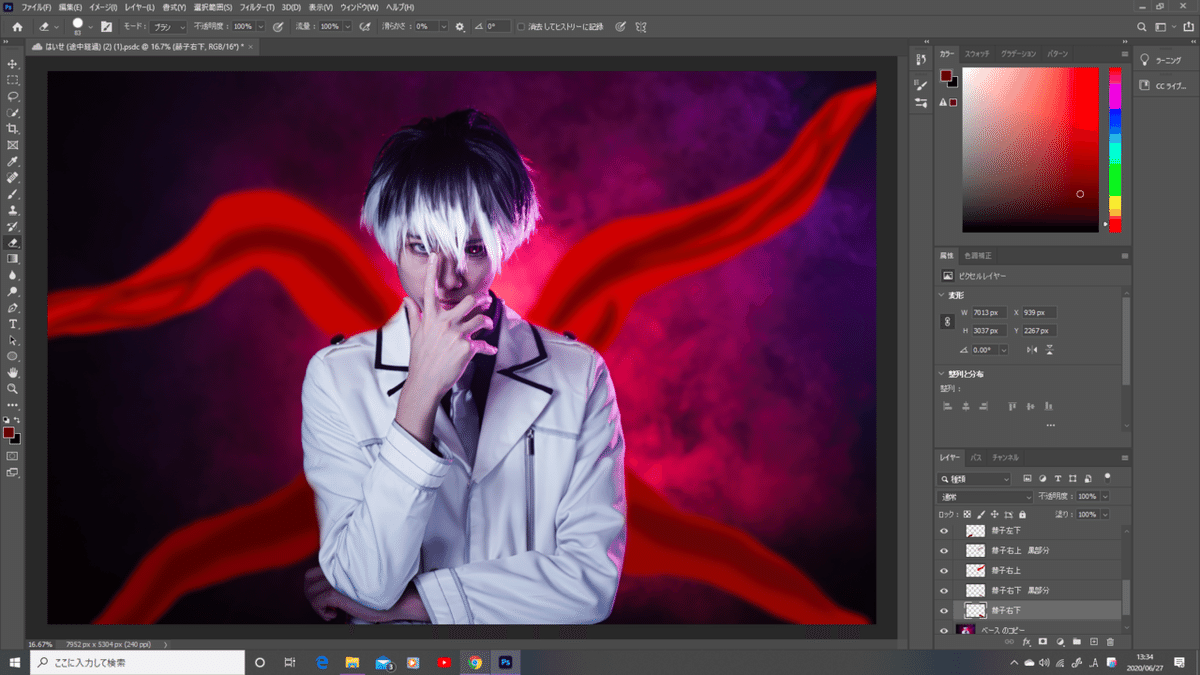The height and width of the screenshot is (675, 1200).
Task: Create a new group folder icon
Action: (x=1077, y=641)
